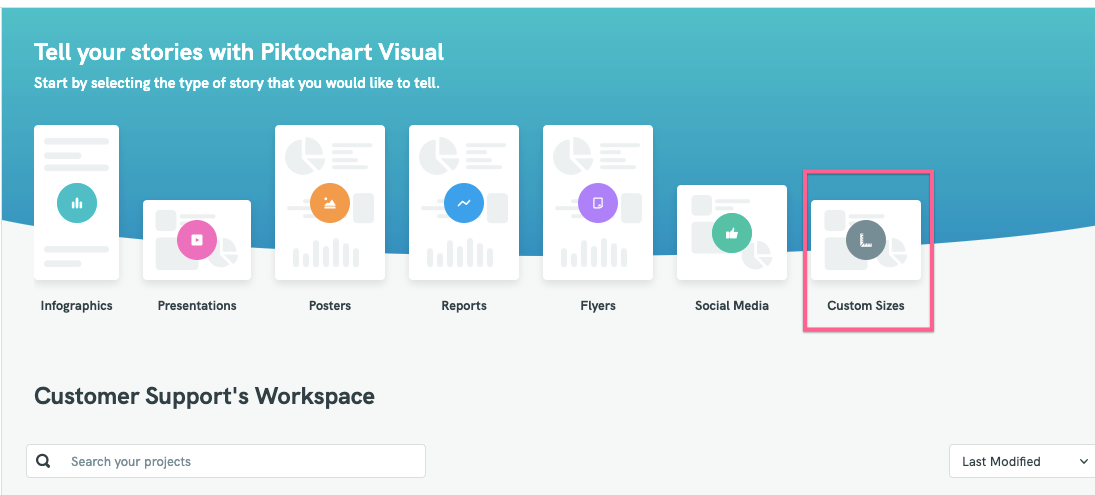Click the purple Flyers note icon
This screenshot has width=1095, height=495.
pyautogui.click(x=598, y=203)
